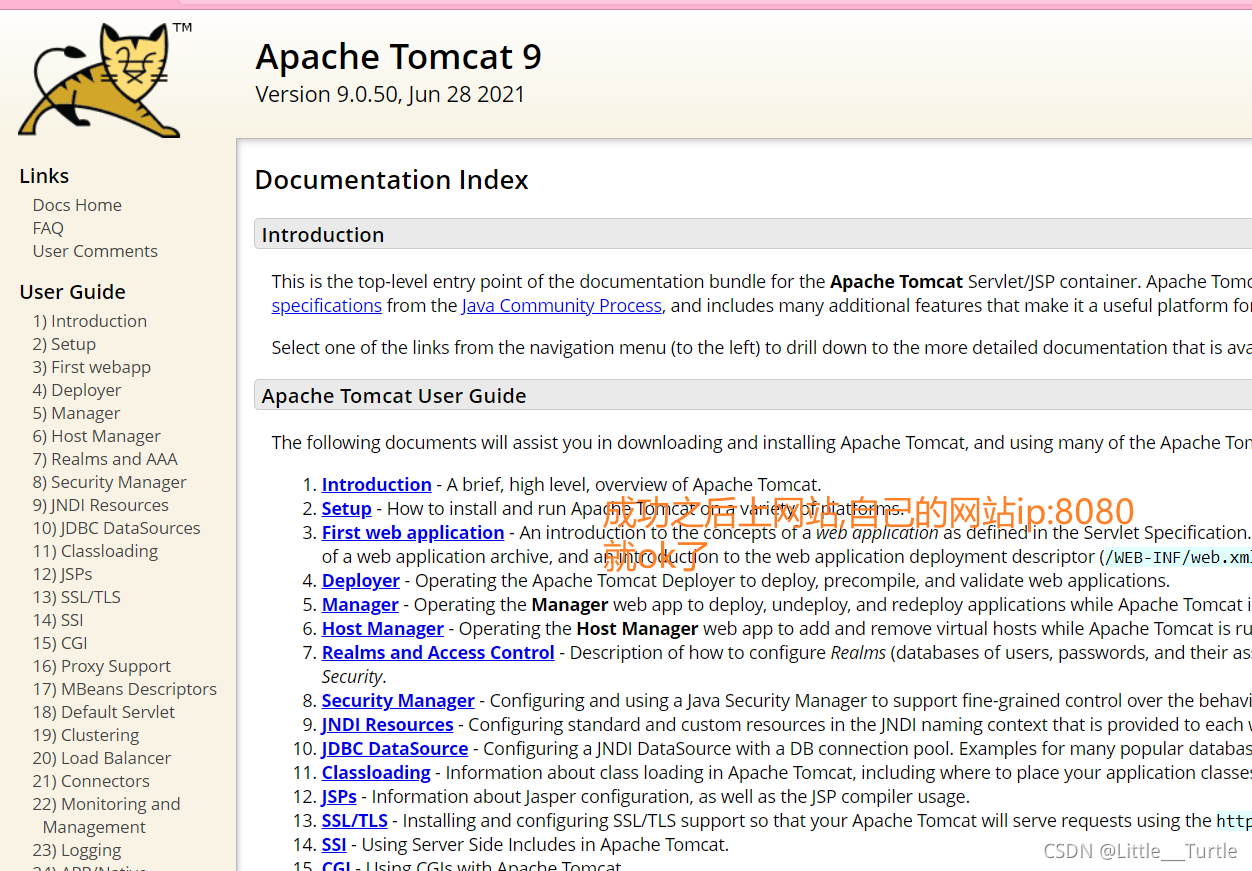The image size is (1252, 871).
Task: Click the User Guide sidebar heading
Action: (73, 292)
